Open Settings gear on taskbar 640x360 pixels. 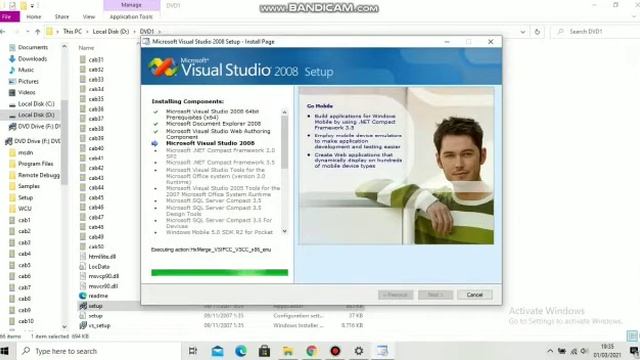point(359,351)
